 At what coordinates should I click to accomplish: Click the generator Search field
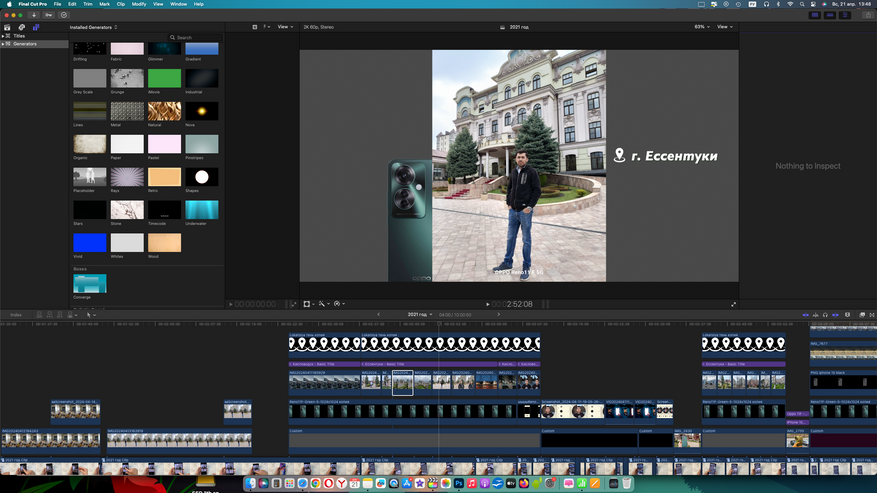[193, 37]
